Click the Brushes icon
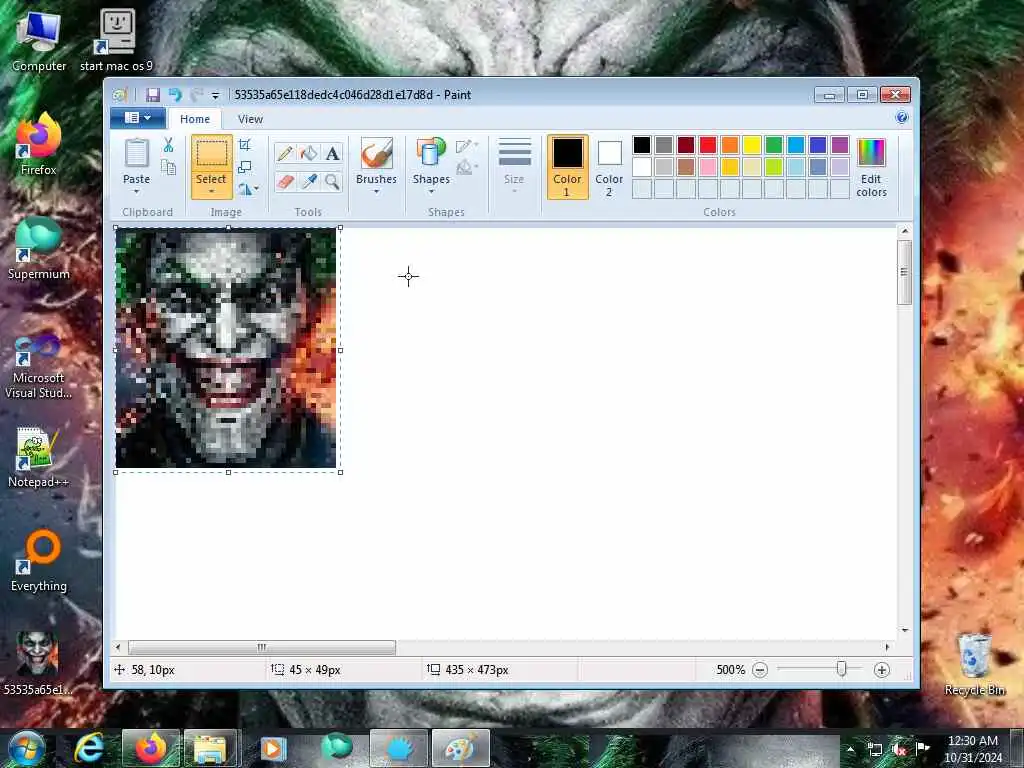The width and height of the screenshot is (1024, 768). coord(376,153)
